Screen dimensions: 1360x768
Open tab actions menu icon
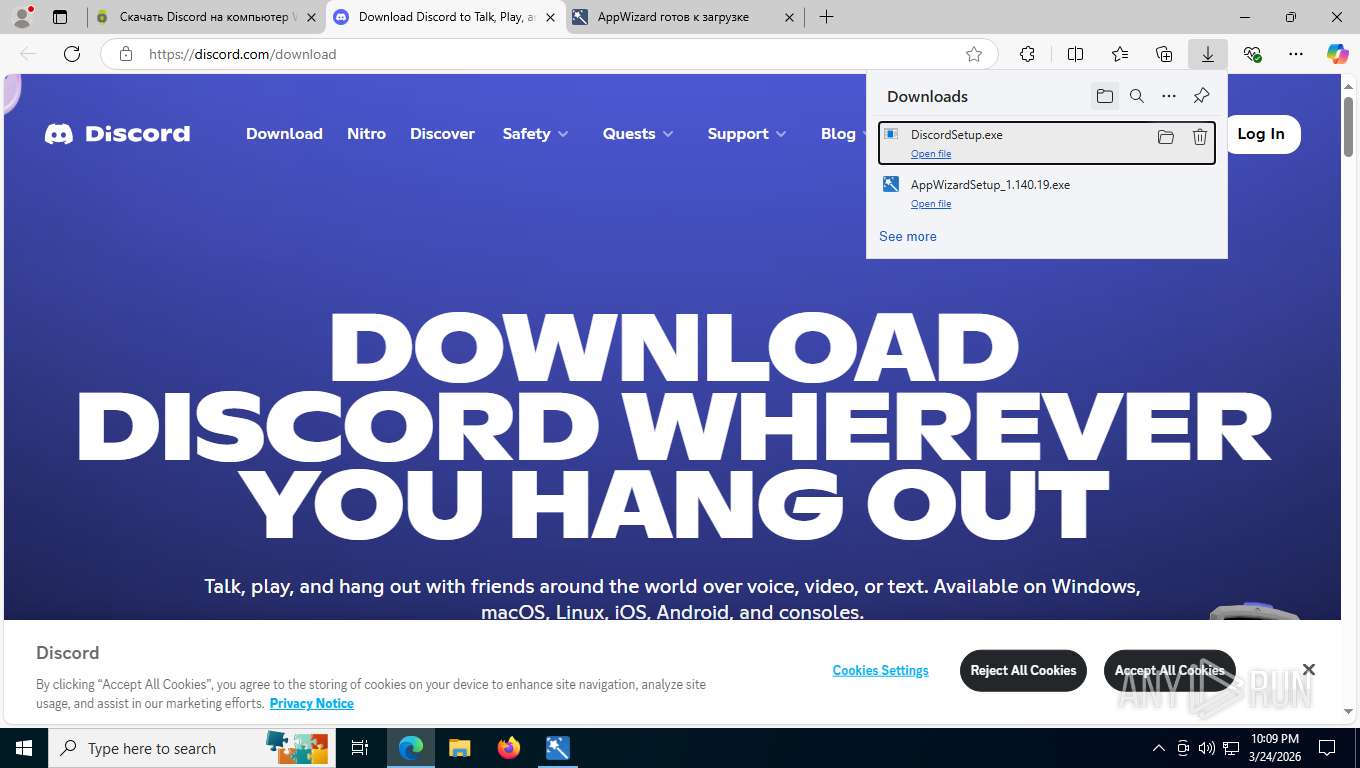click(60, 17)
